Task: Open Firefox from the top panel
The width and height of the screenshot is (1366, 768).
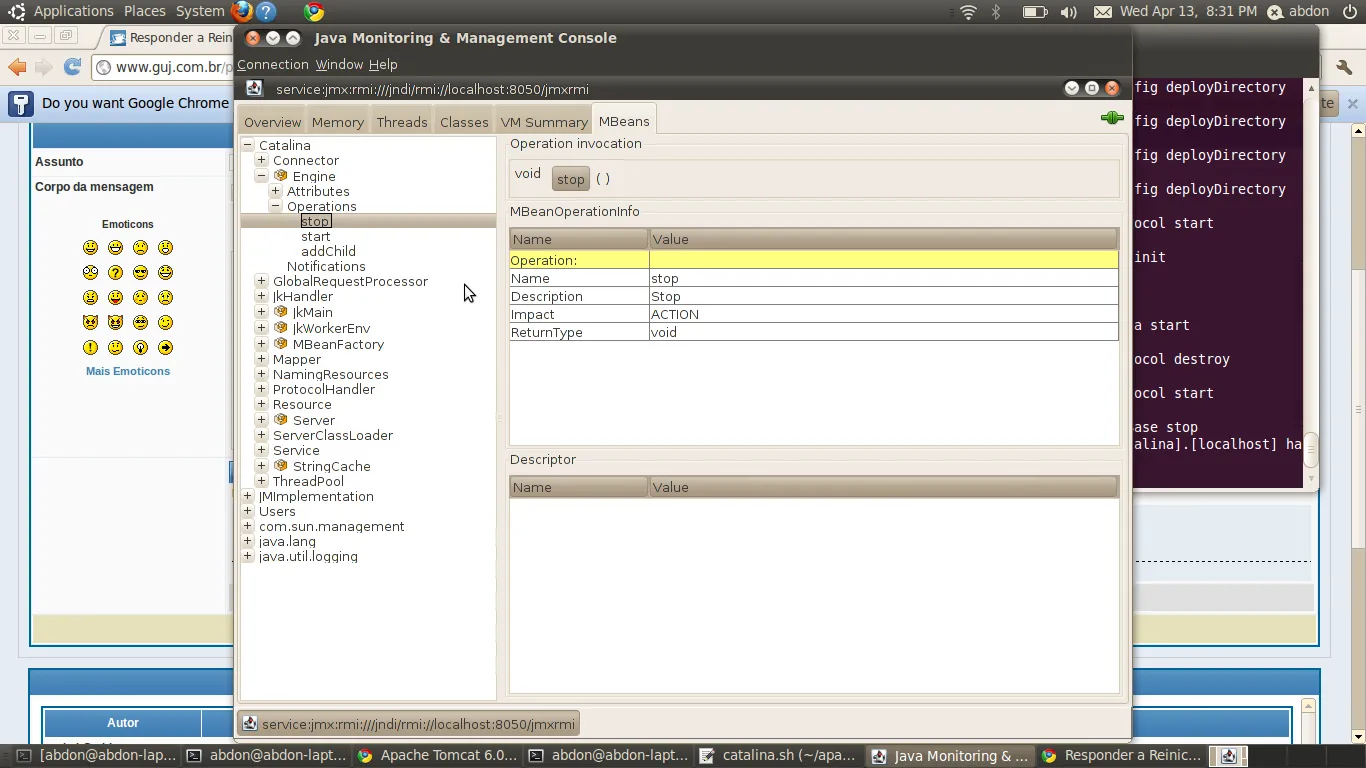Action: coord(241,11)
